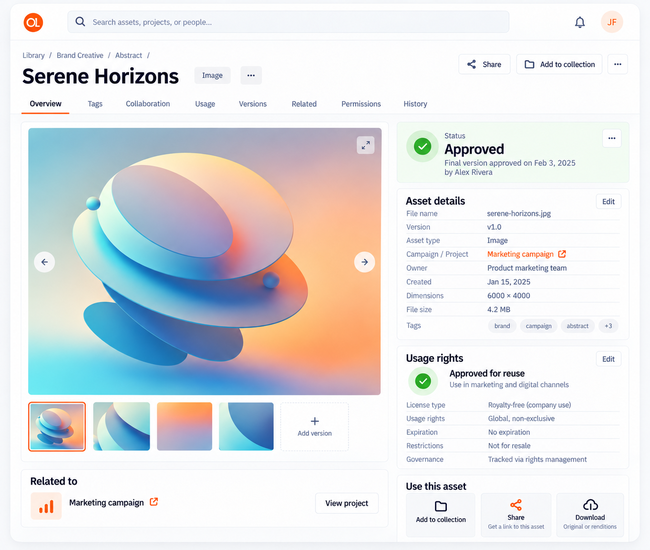Click the Share button in header

(x=484, y=64)
